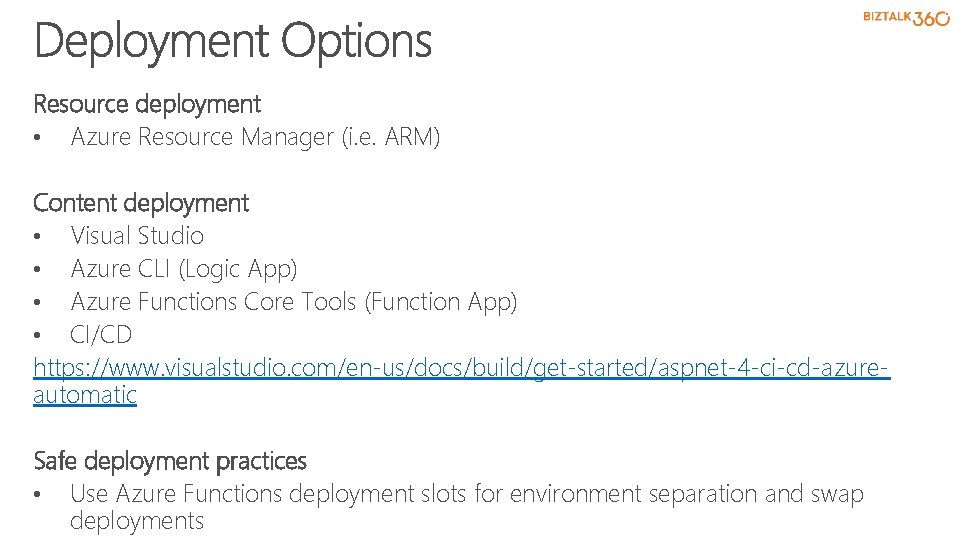Click the bullet before Visual Studio
This screenshot has width=960, height=540.
pos(37,237)
